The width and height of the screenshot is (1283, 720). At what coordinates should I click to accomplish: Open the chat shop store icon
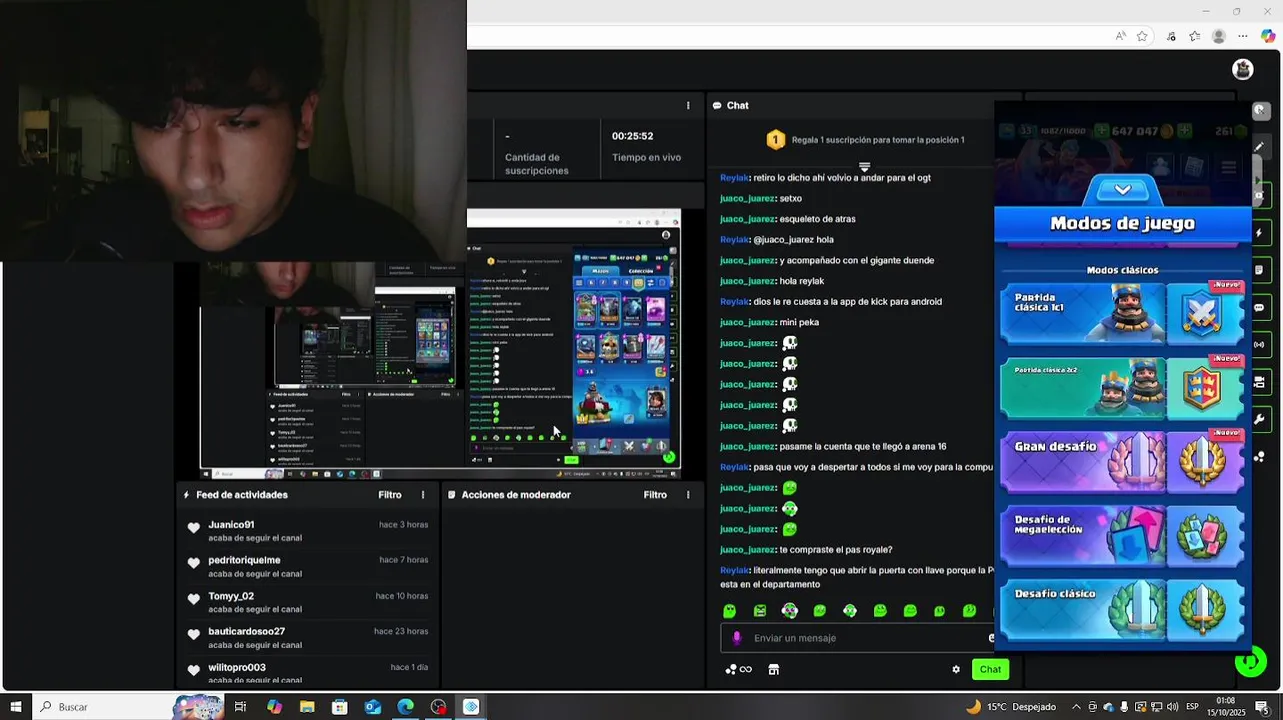click(x=773, y=670)
